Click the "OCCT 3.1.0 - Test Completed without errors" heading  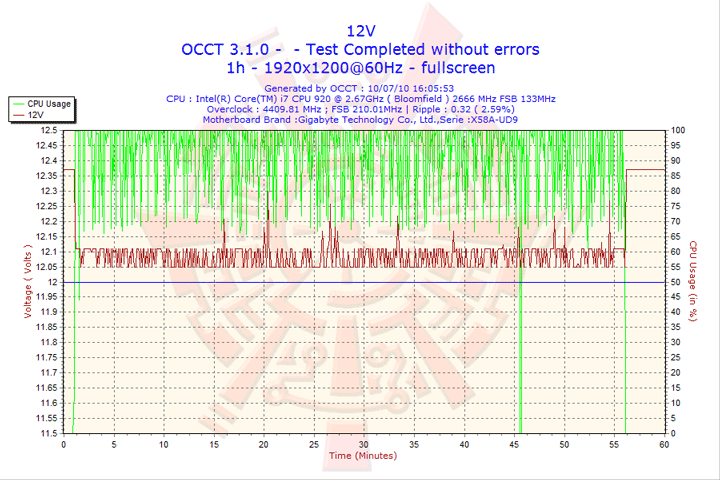pos(360,49)
